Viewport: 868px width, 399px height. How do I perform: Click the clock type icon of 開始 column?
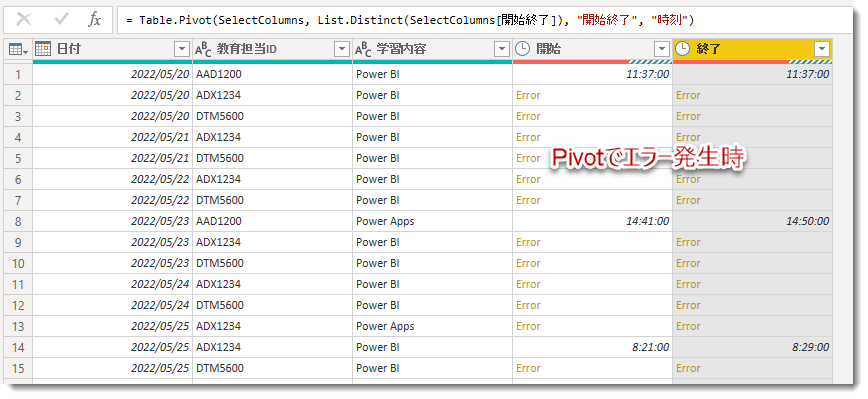pos(522,49)
